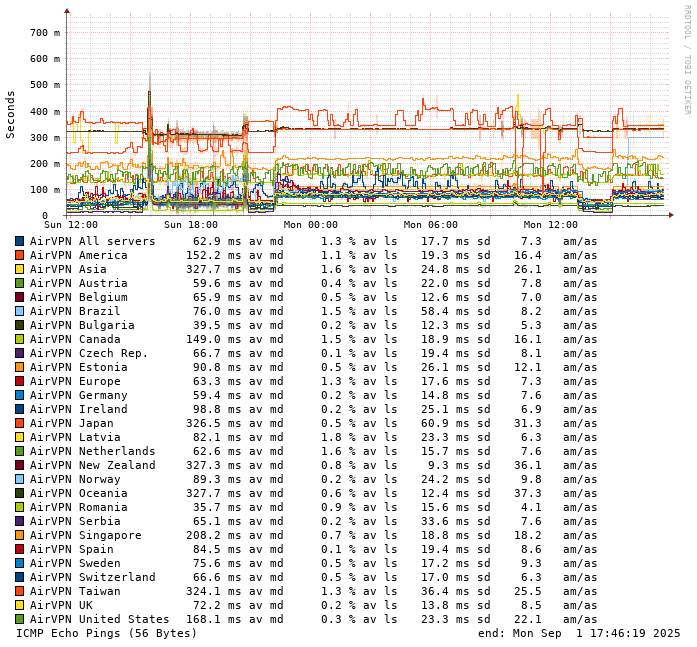This screenshot has height=647, width=697.
Task: Select the 'AirVPN America' legend label
Action: point(79,255)
